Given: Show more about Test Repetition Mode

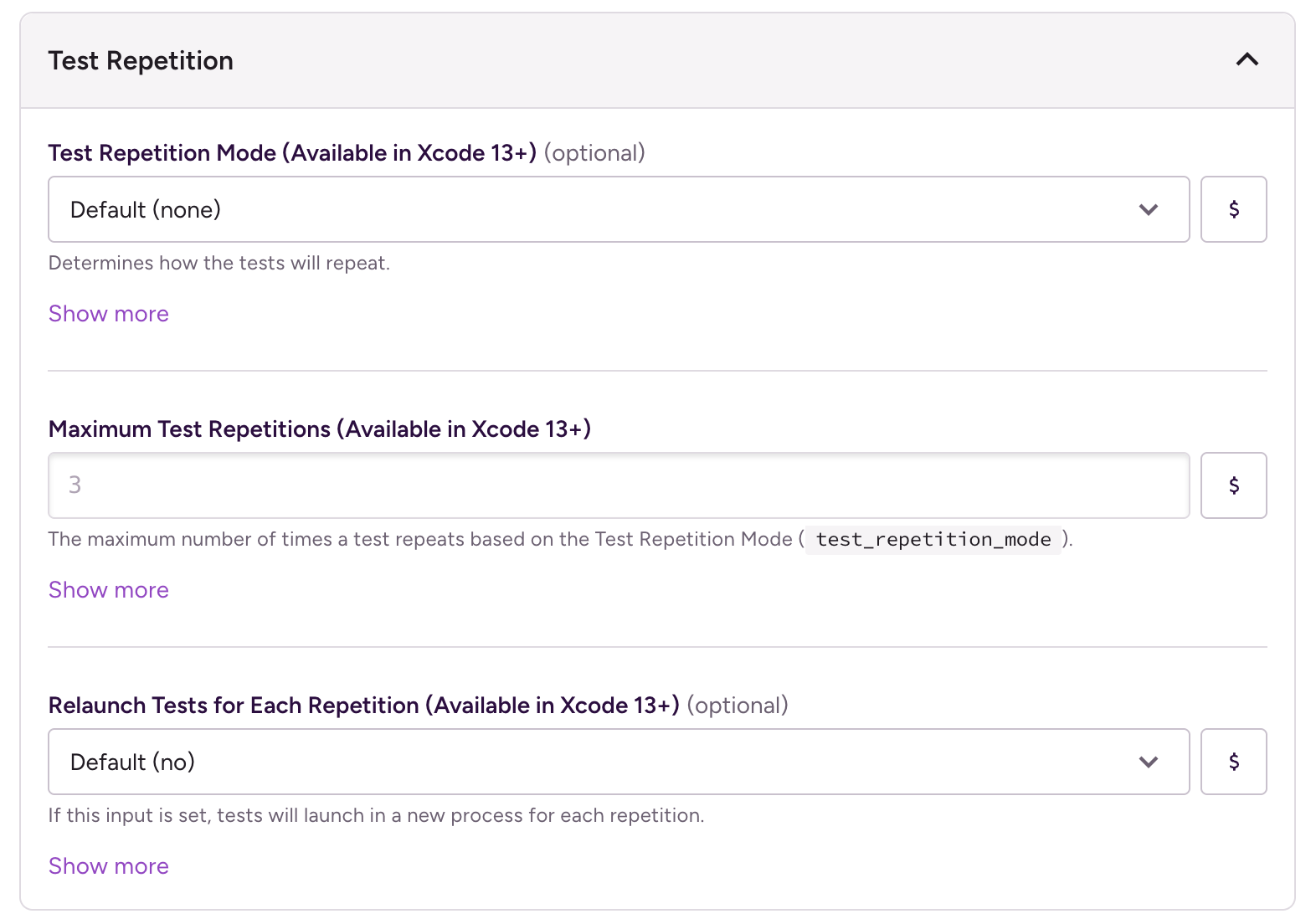Looking at the screenshot, I should click(x=109, y=314).
